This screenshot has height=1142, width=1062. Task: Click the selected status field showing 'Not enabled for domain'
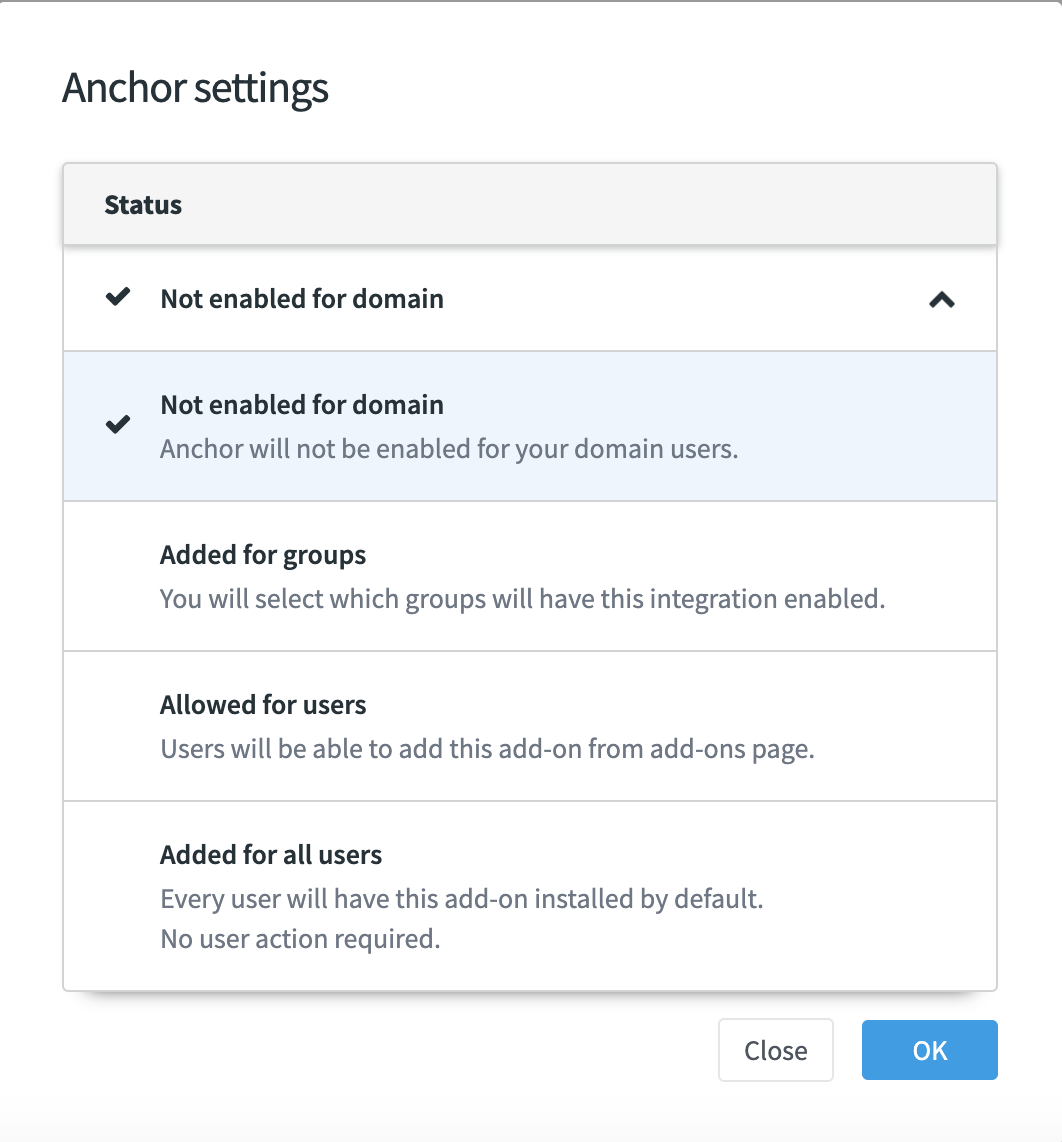coord(302,298)
